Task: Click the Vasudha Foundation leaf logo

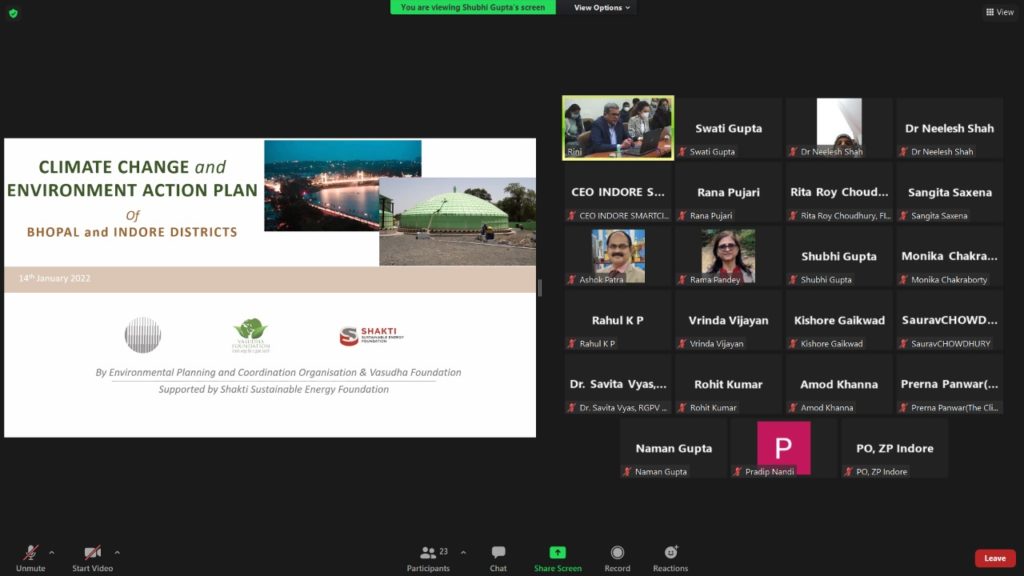Action: [251, 336]
